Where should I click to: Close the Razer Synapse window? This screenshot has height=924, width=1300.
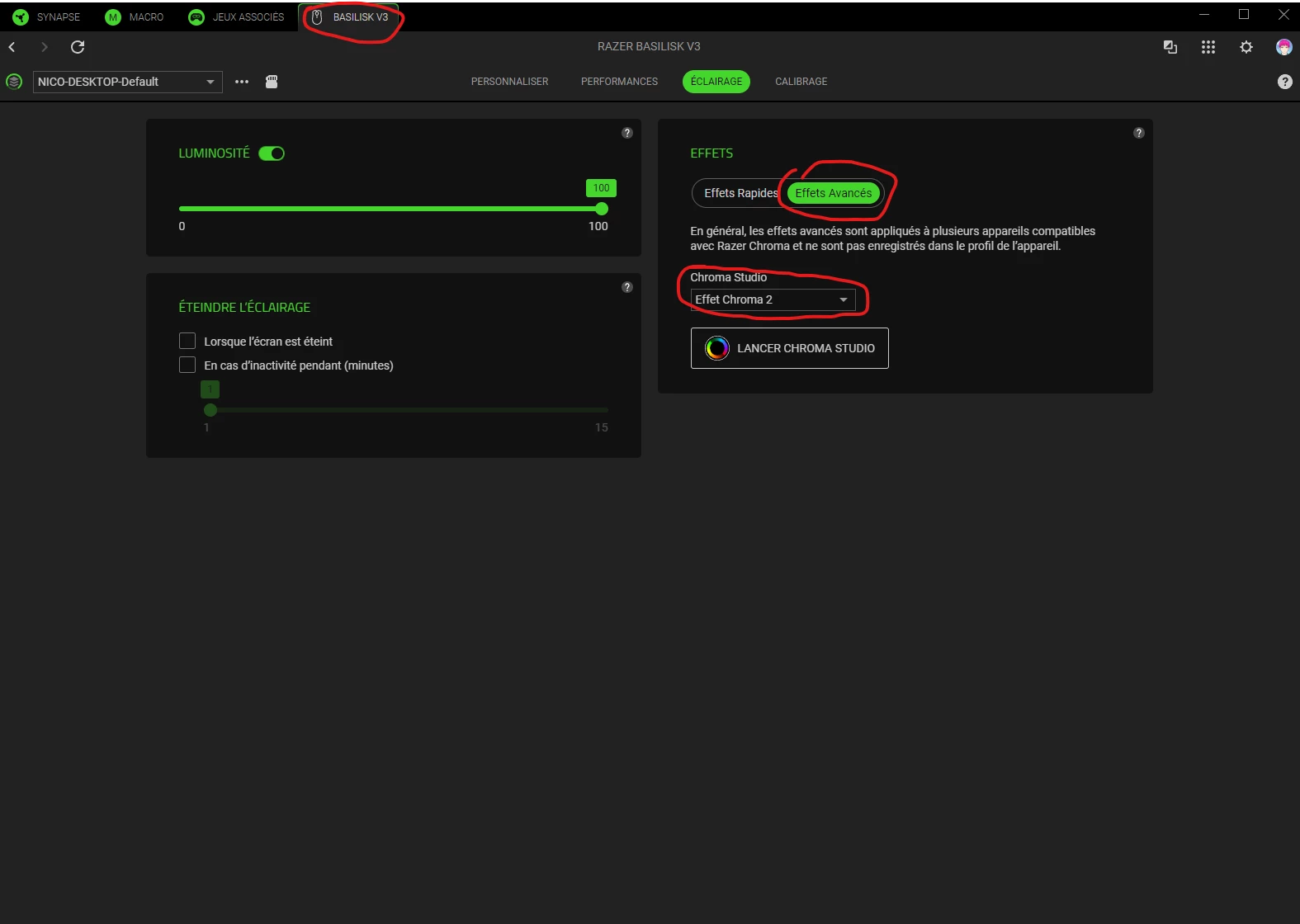tap(1283, 14)
